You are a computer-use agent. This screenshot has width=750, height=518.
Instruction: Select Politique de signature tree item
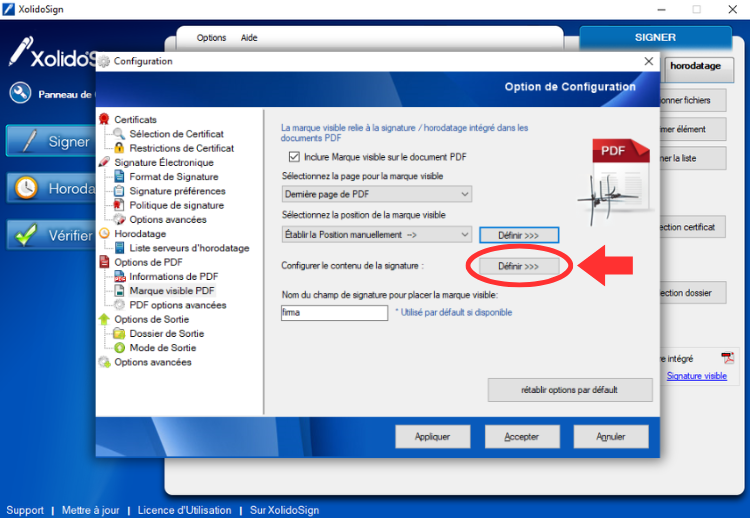coord(176,205)
